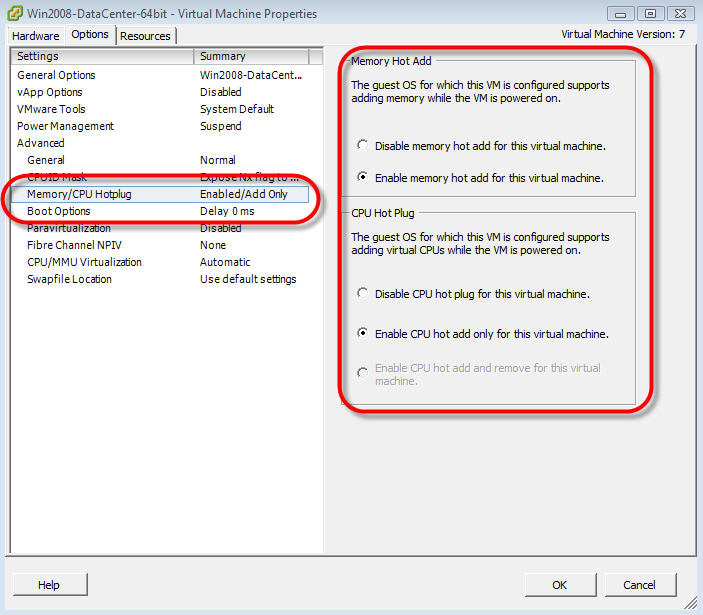This screenshot has height=615, width=703.
Task: Select Memory/CPU Hotplug row
Action: tap(161, 194)
